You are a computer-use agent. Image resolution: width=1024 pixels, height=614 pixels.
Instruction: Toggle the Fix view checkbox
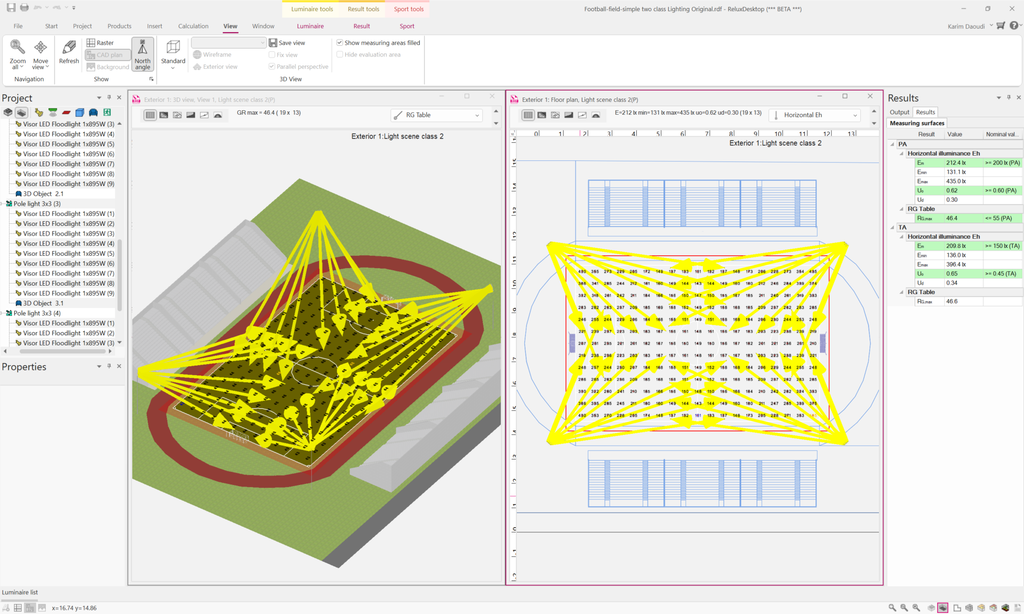coord(273,55)
